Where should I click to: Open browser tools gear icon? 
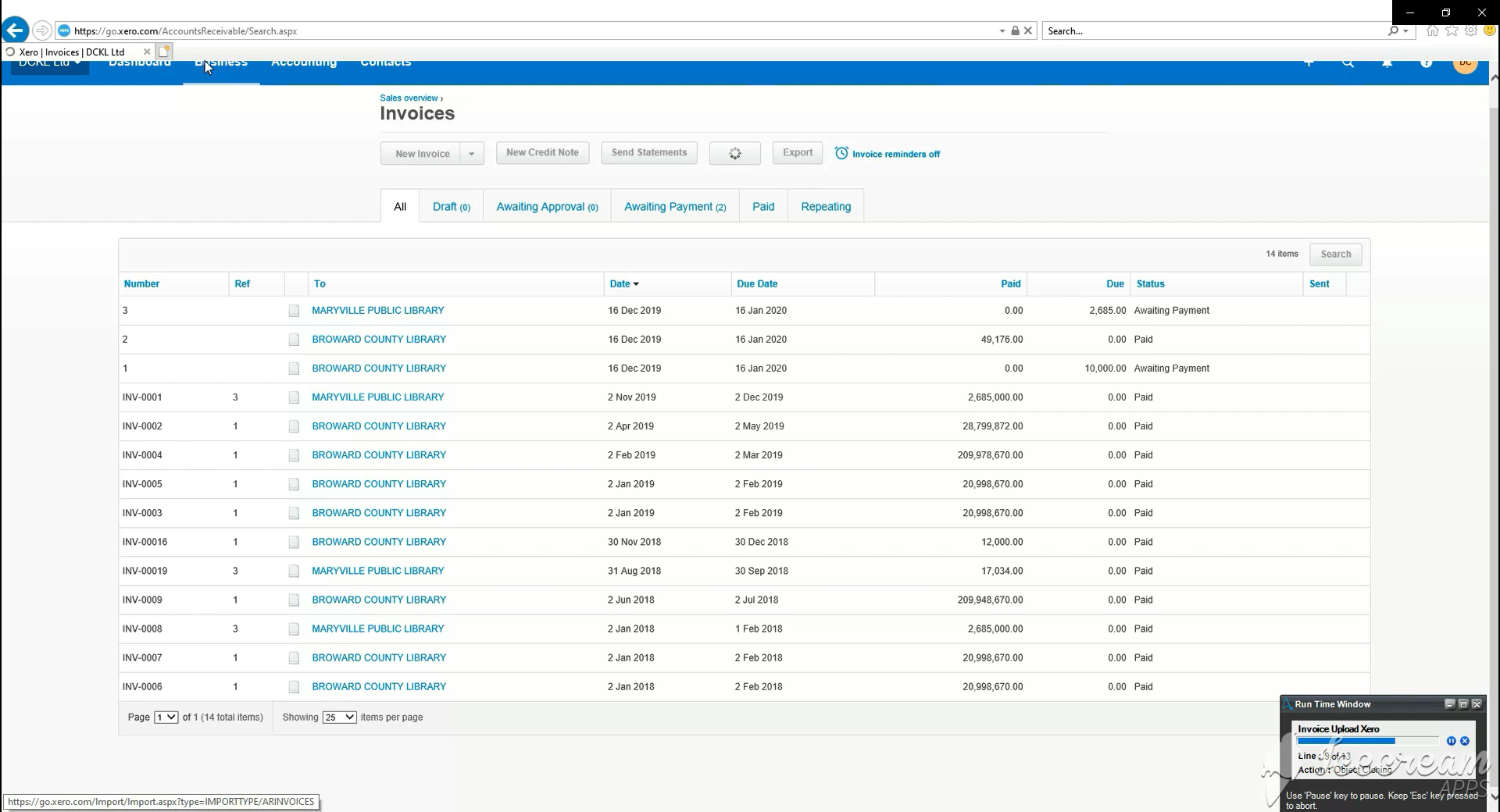[x=1471, y=31]
